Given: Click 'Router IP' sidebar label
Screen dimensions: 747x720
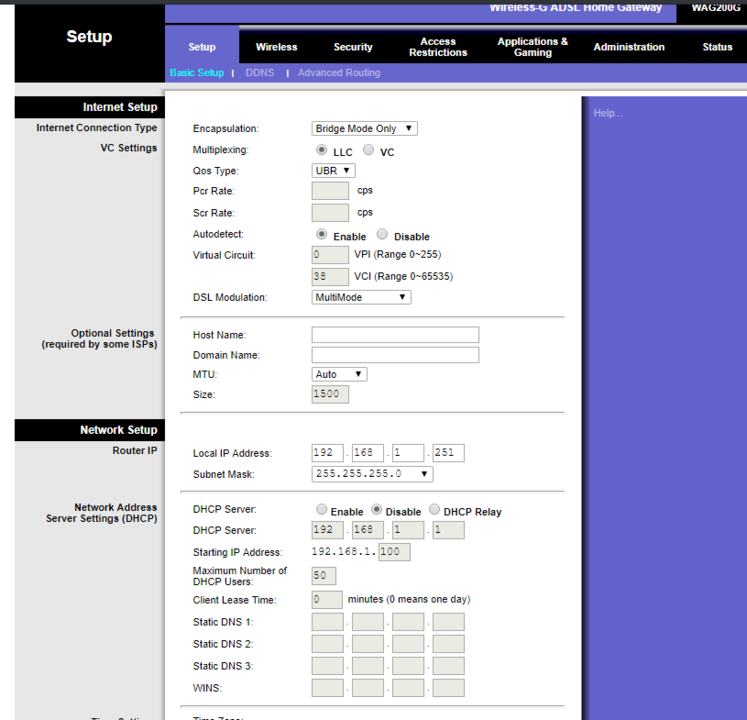Looking at the screenshot, I should [x=135, y=450].
